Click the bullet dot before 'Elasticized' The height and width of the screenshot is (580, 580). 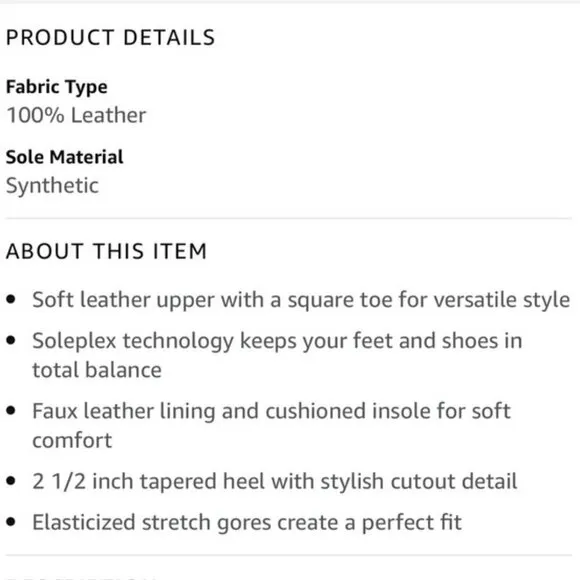coord(11,522)
